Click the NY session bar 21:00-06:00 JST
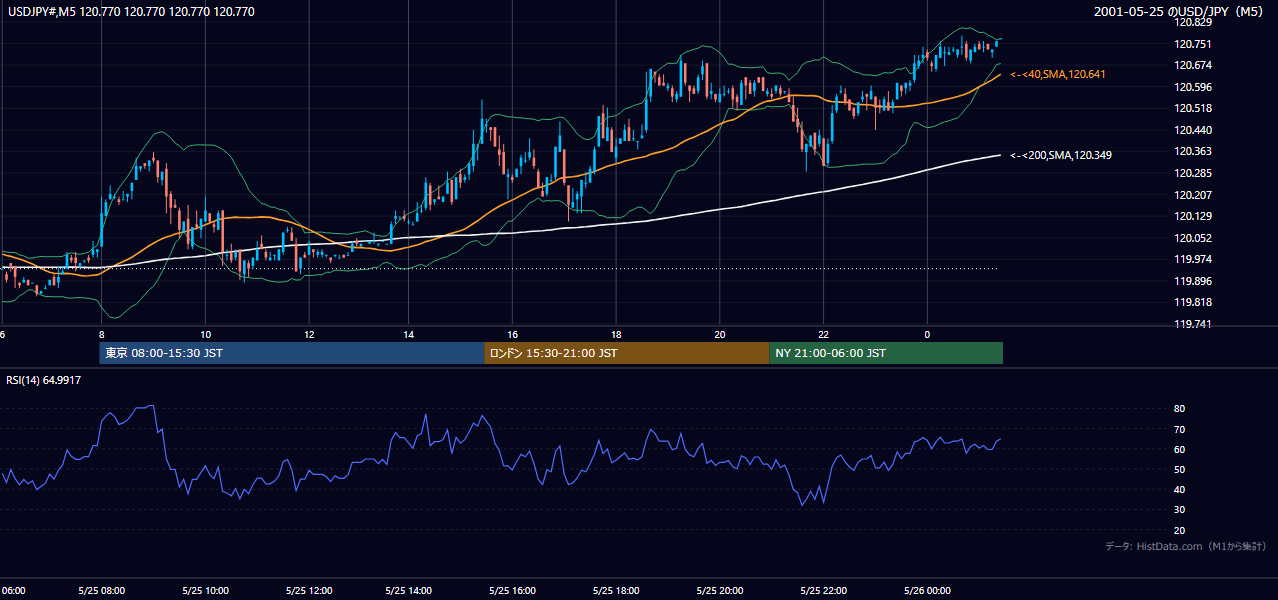1278x600 pixels. (x=886, y=353)
